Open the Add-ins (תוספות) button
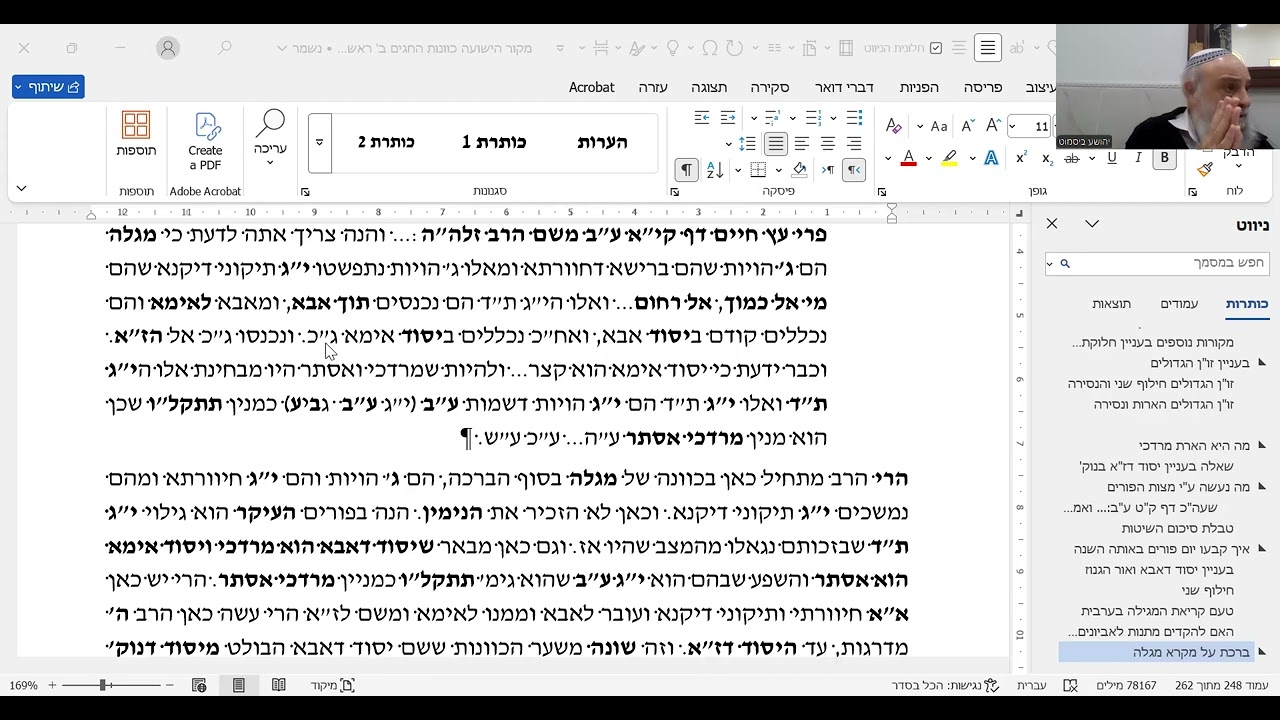Screen dimensions: 1280x720 136,134
